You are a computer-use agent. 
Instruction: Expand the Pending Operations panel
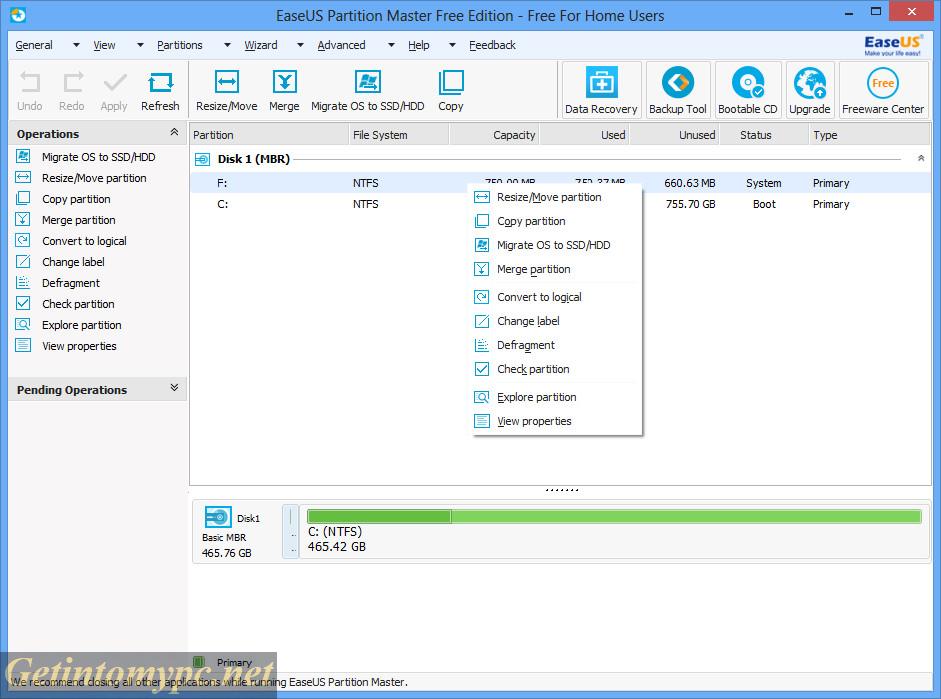click(x=175, y=388)
